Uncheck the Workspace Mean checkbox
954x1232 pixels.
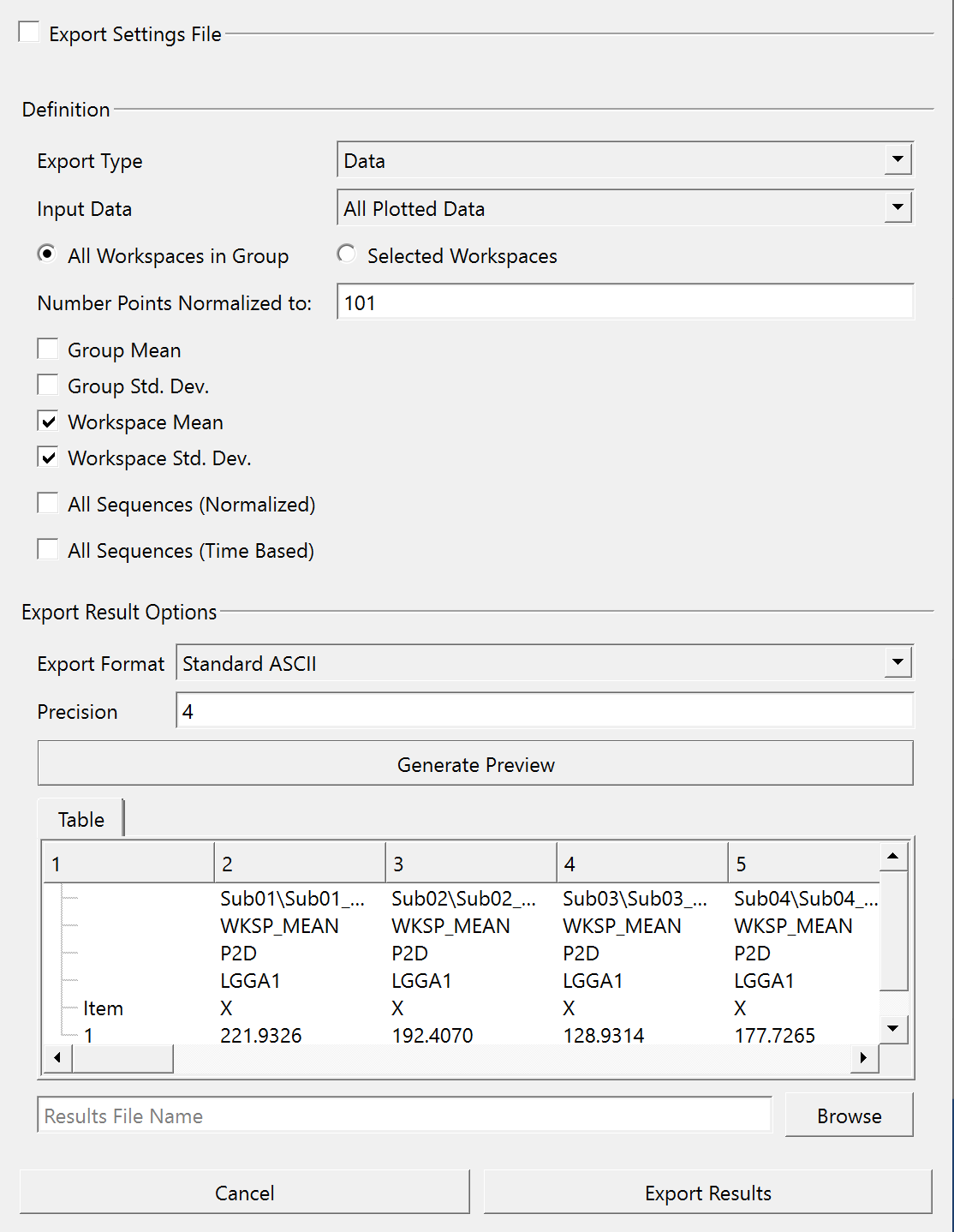[x=48, y=422]
